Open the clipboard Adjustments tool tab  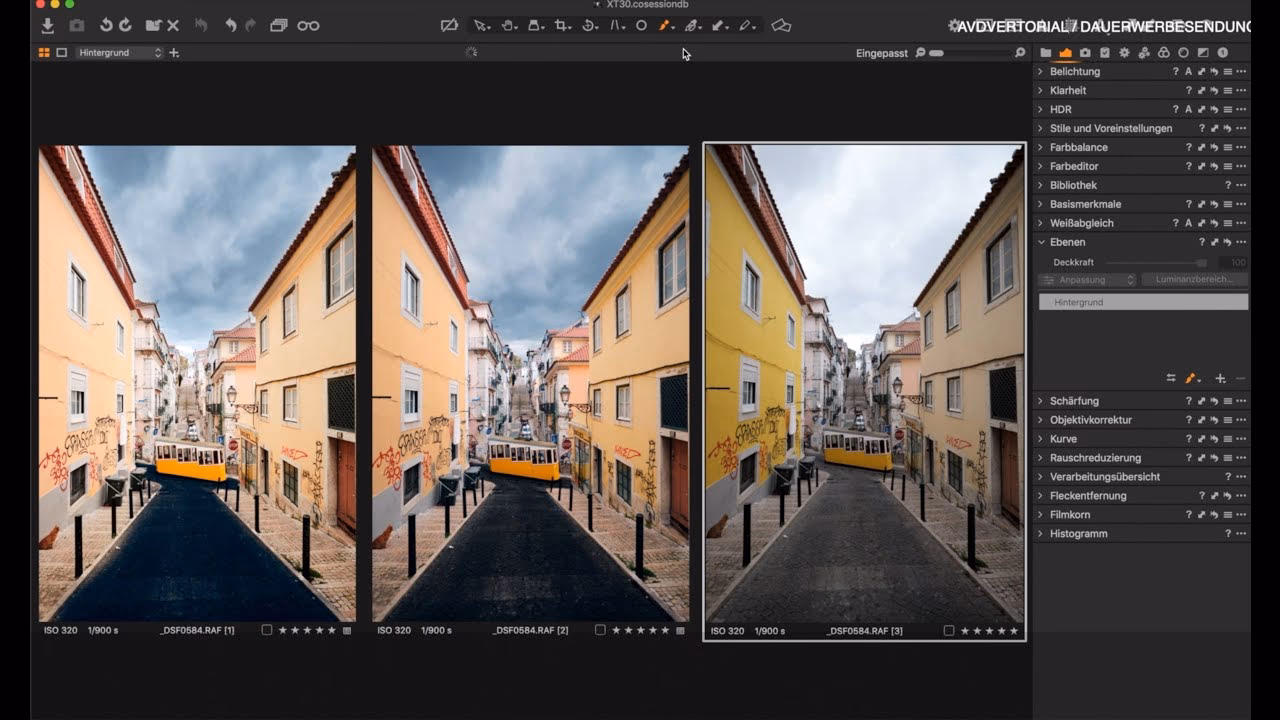[1105, 53]
